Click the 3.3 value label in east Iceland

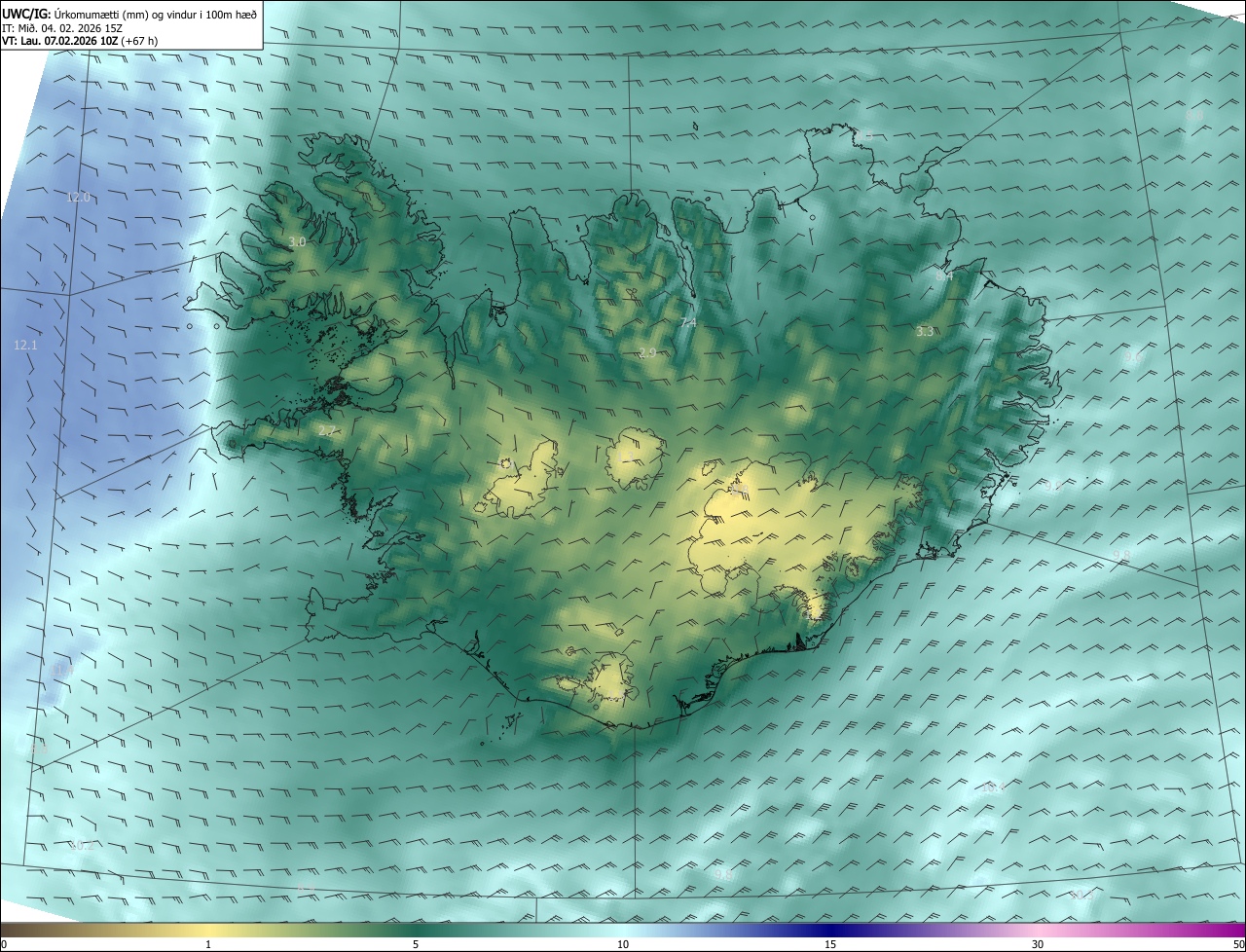(925, 332)
